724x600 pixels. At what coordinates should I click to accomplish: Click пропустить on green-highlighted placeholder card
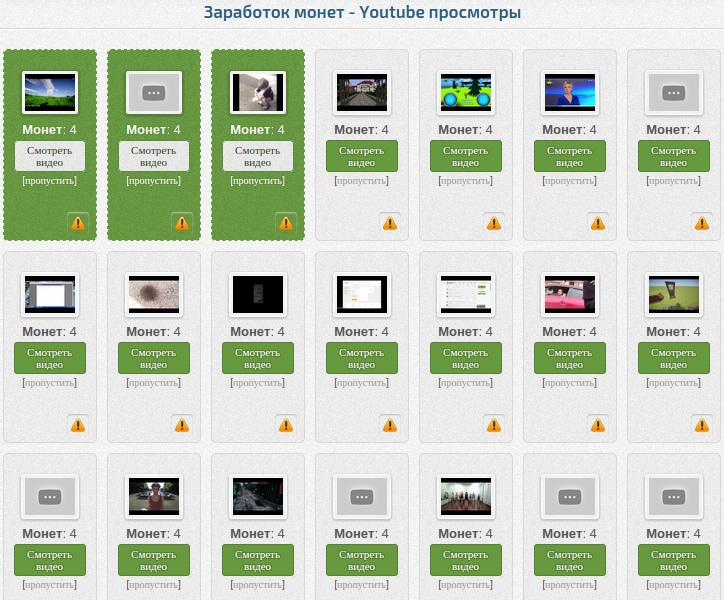154,181
